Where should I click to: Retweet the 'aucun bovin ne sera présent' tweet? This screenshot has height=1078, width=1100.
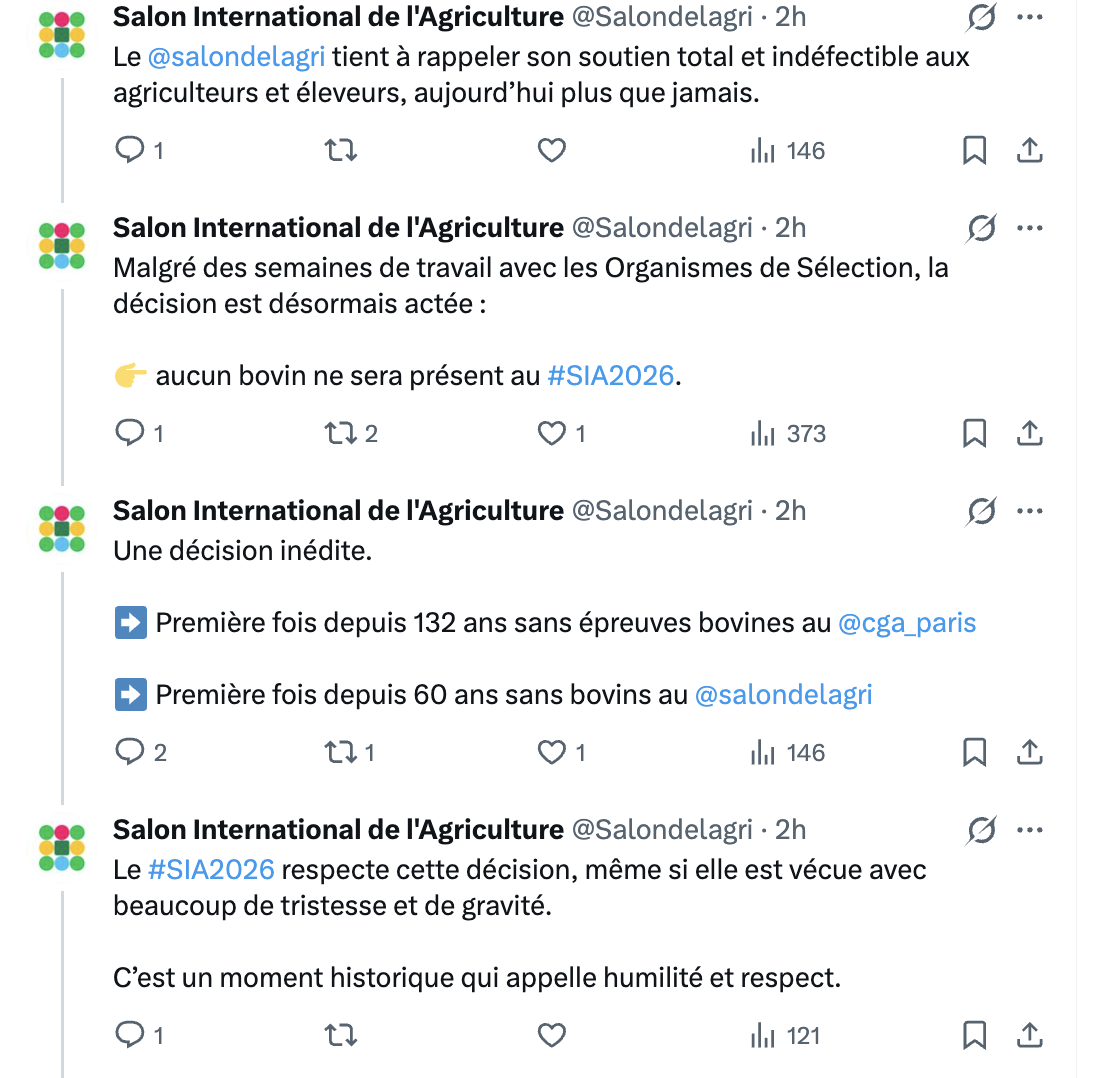(341, 434)
